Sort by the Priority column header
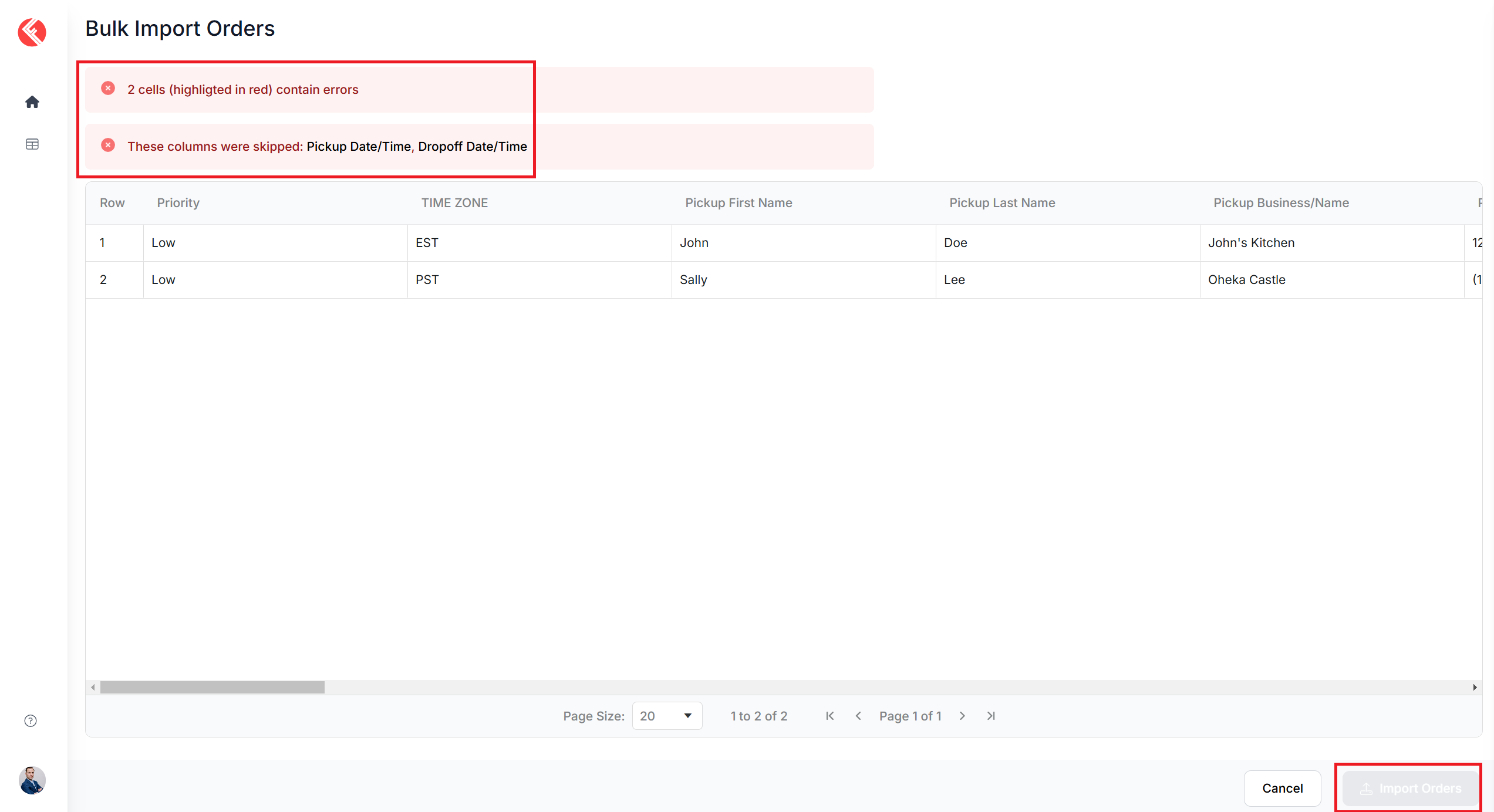1494x812 pixels. coord(178,203)
